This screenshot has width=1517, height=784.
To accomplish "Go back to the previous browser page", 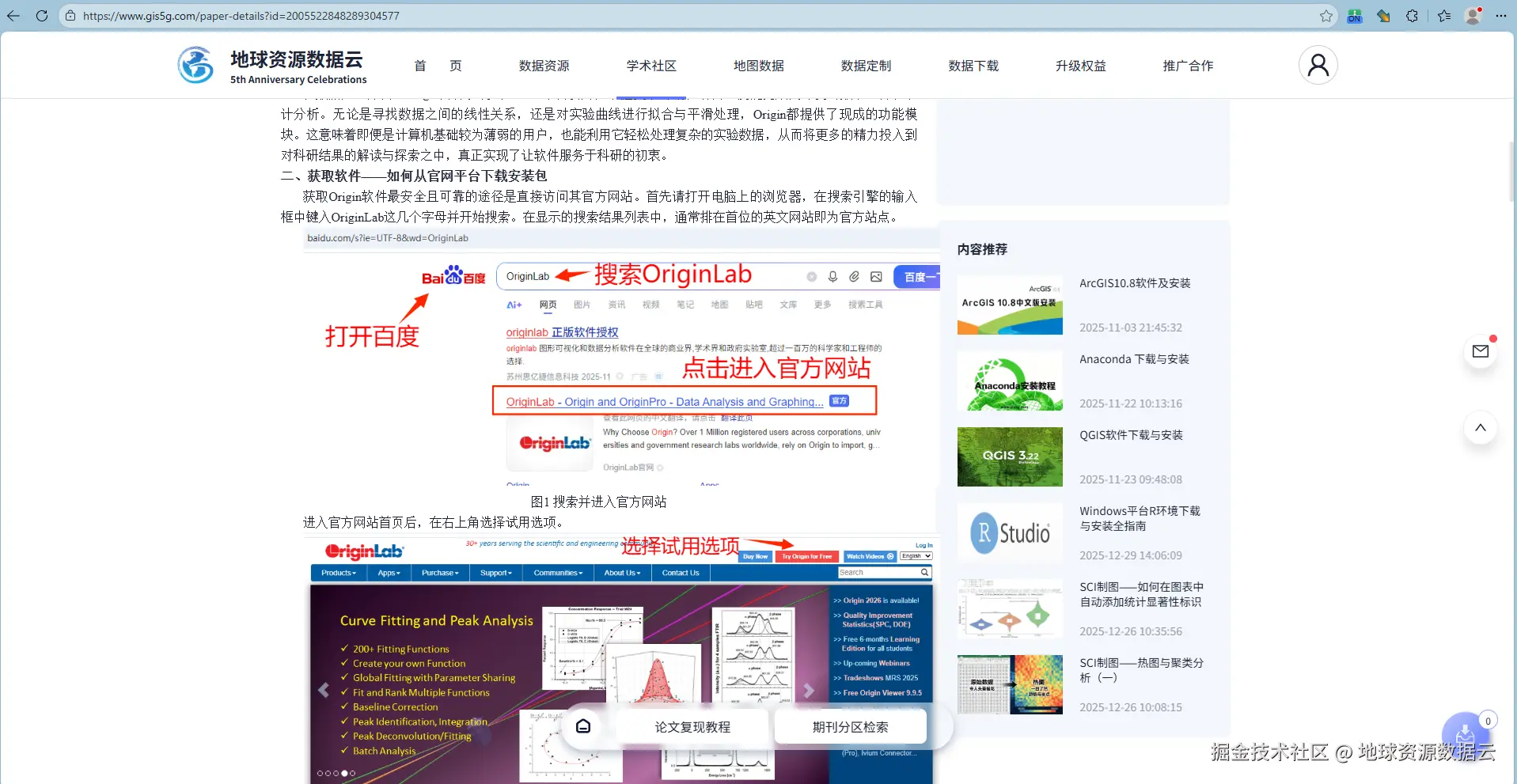I will coord(13,16).
